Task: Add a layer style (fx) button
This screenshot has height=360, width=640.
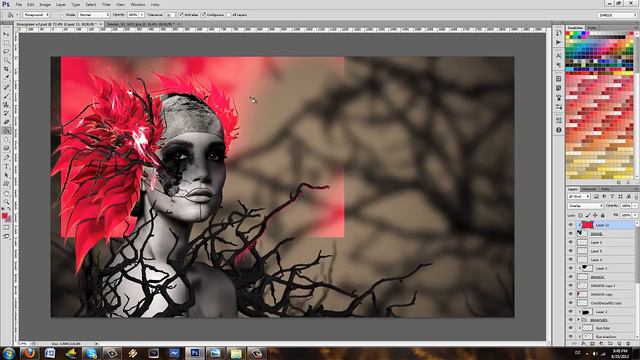Action: 584,344
